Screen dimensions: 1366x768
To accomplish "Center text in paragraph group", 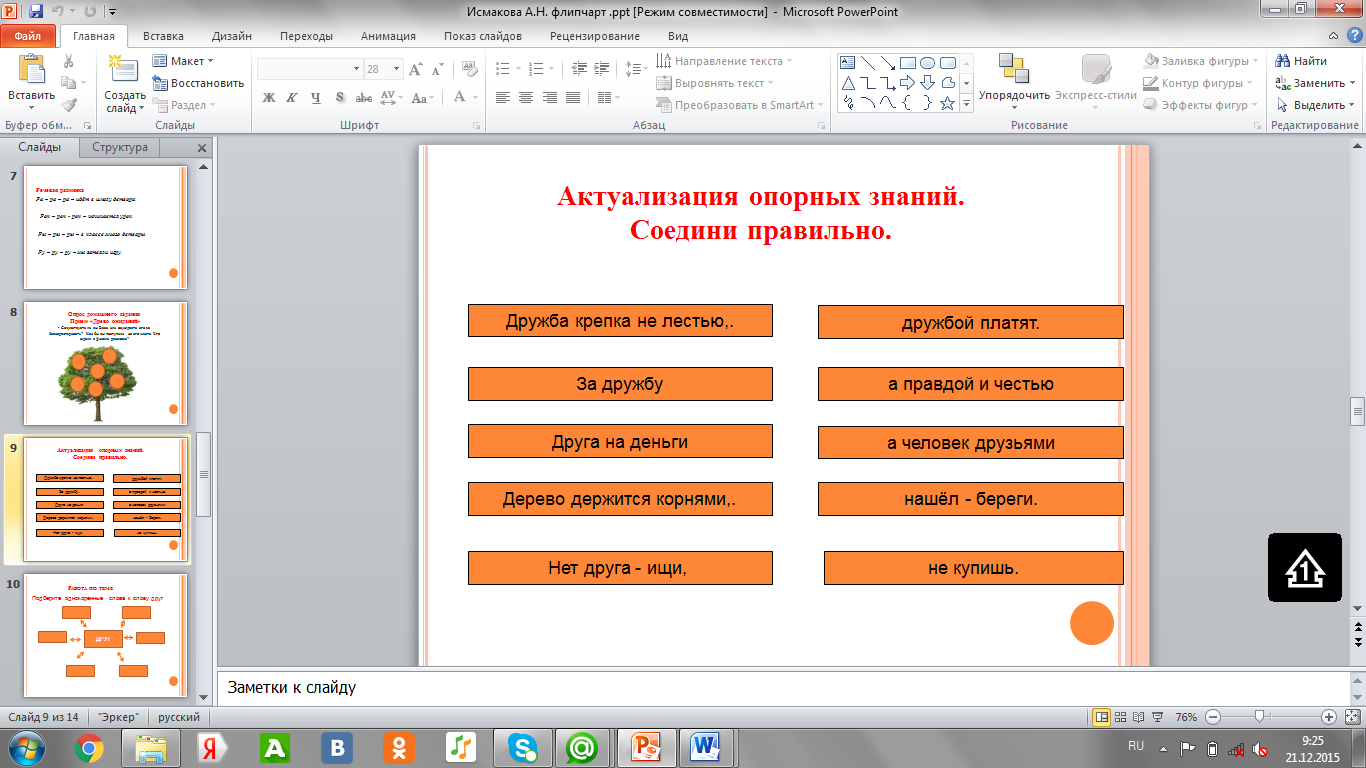I will point(526,97).
